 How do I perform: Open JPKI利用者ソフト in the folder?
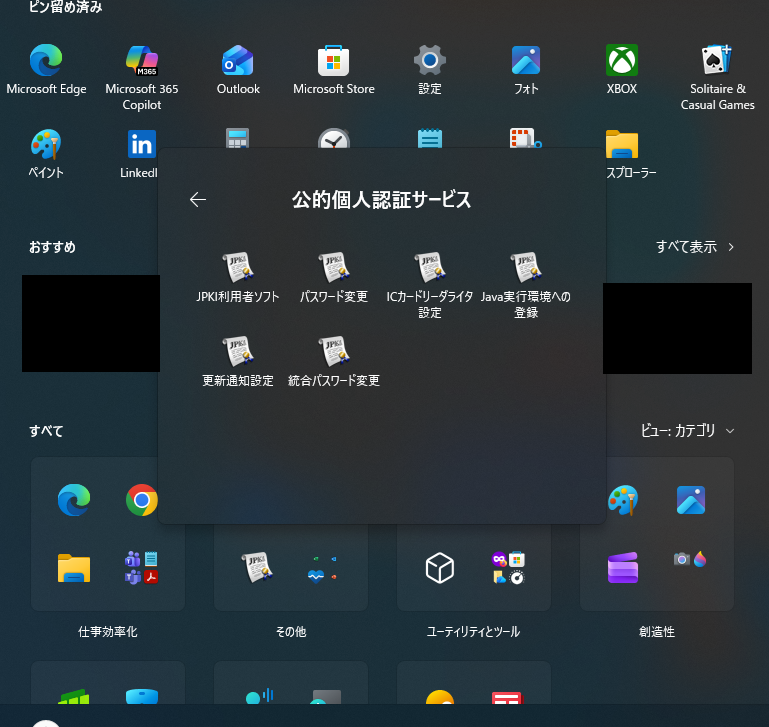[x=238, y=278]
